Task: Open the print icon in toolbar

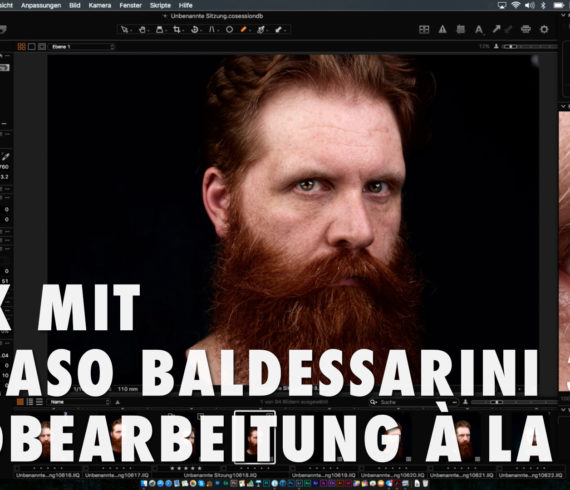Action: [x=526, y=29]
